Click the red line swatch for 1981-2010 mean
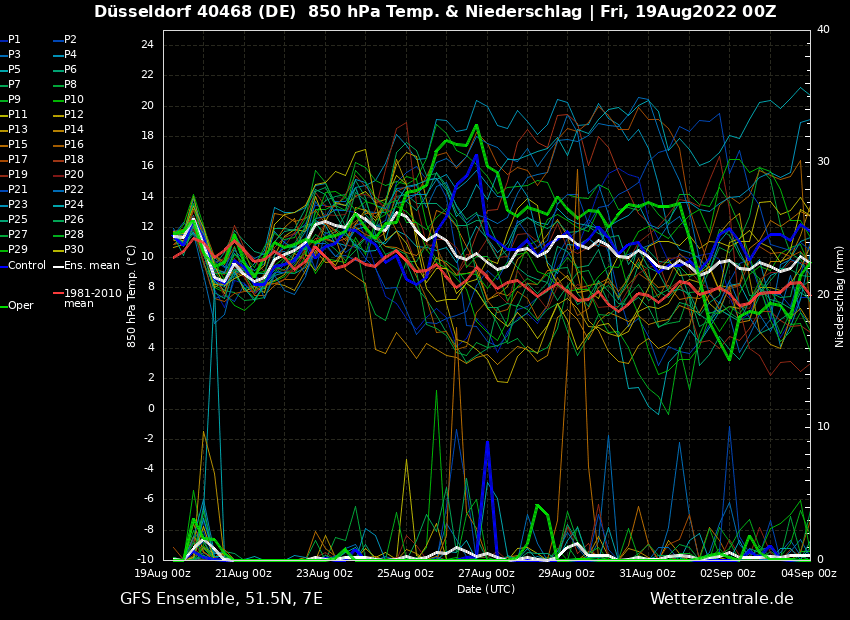Screen dimensions: 850x620 tap(58, 294)
